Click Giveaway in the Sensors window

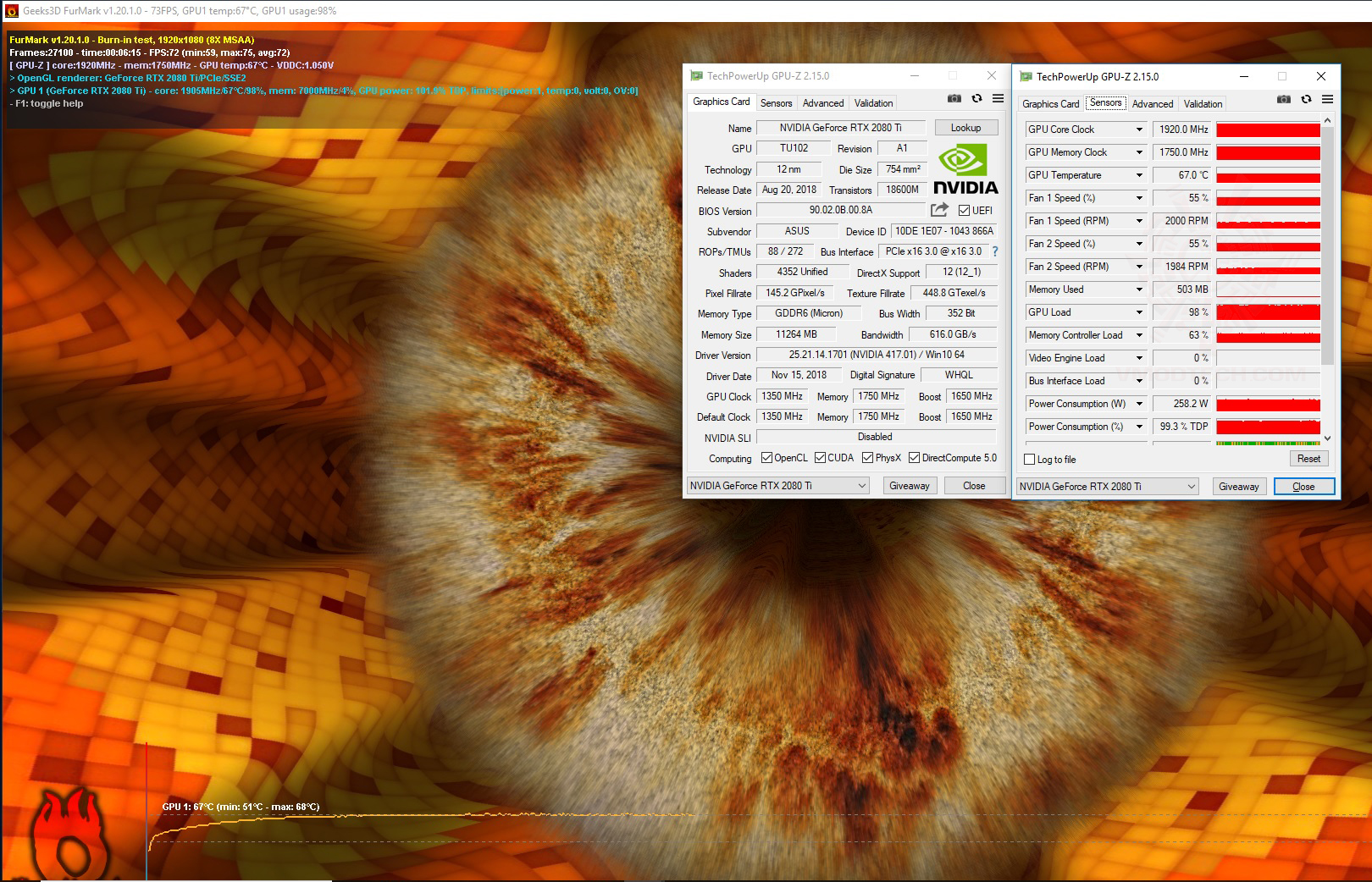coord(1238,487)
